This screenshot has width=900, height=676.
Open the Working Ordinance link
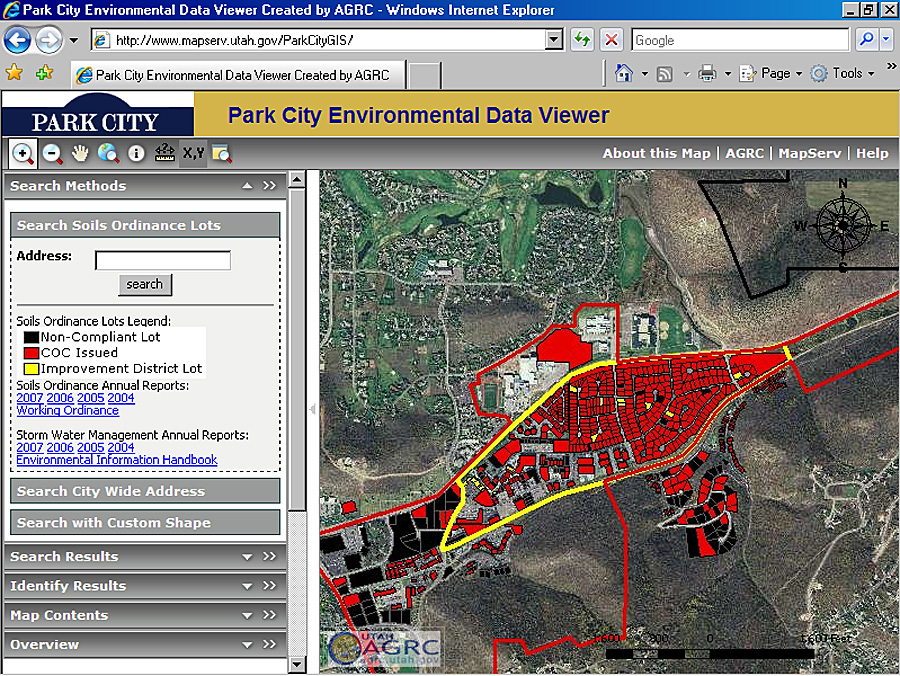[x=68, y=410]
